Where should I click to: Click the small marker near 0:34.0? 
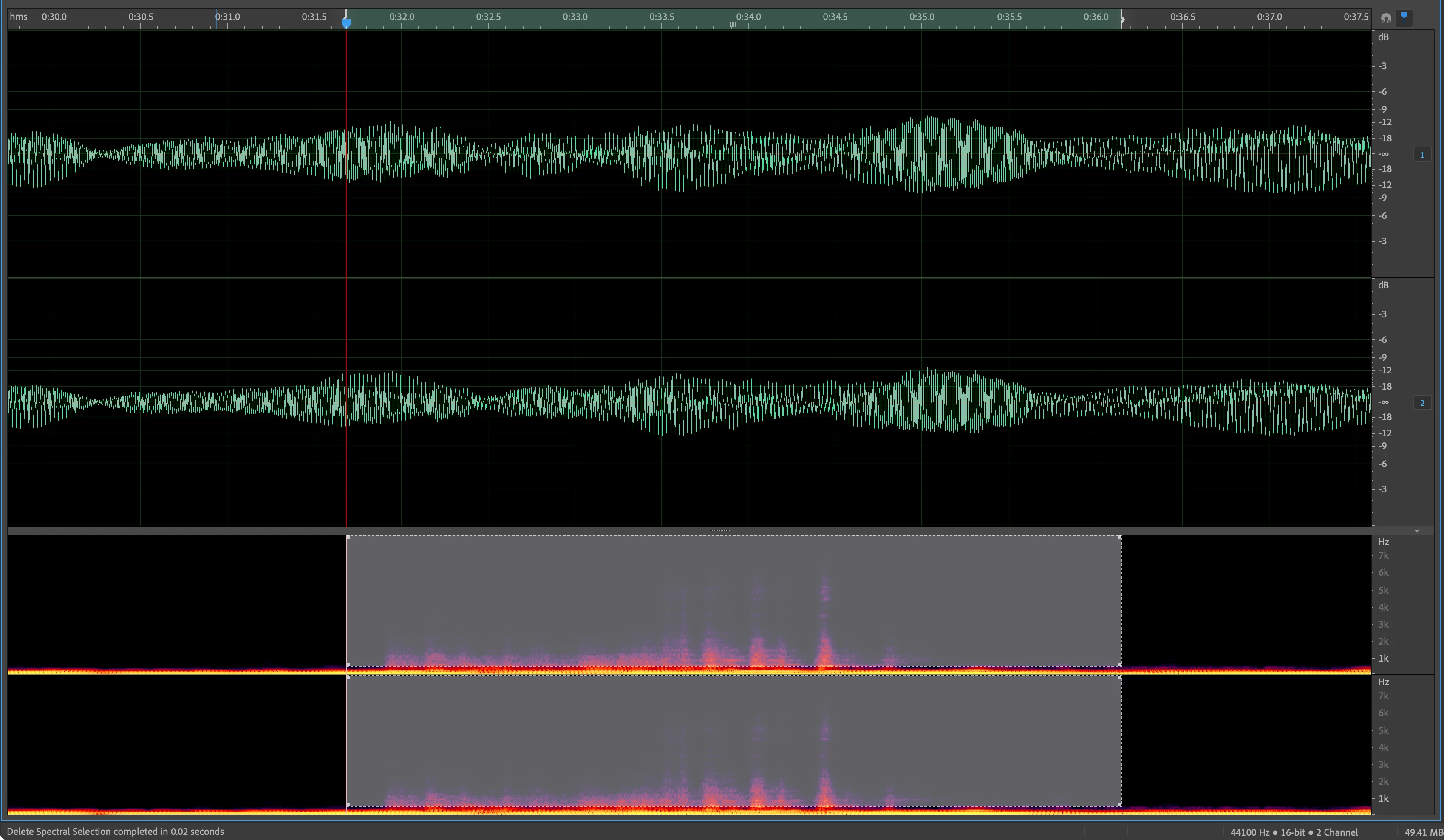732,25
